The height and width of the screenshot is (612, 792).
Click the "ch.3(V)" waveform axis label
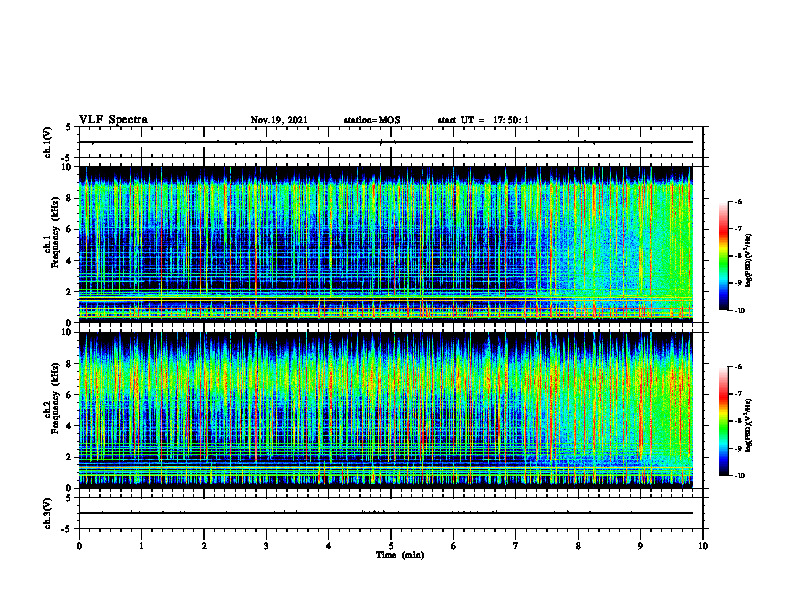point(48,513)
